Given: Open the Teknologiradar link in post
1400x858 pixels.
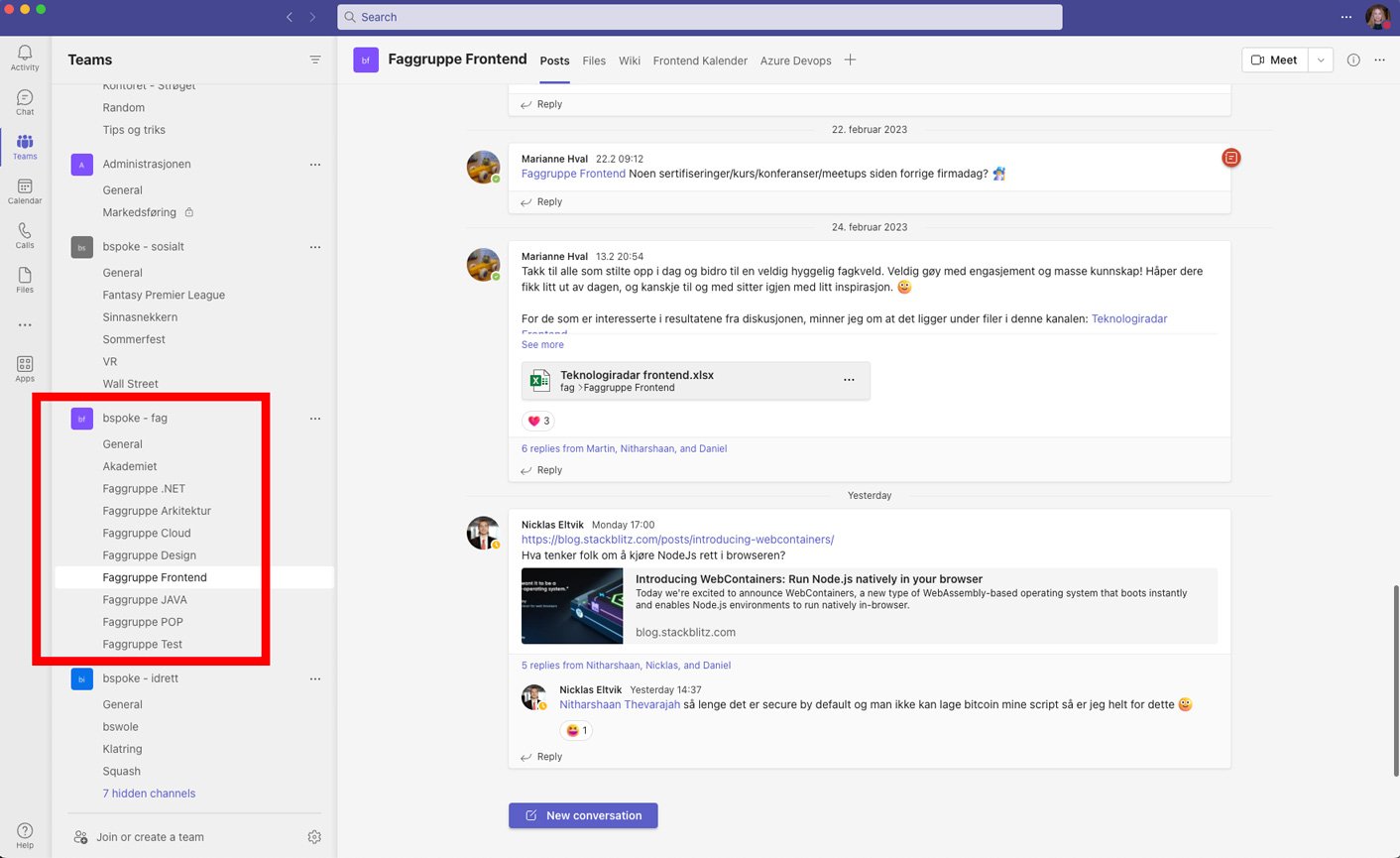Looking at the screenshot, I should pyautogui.click(x=1129, y=319).
